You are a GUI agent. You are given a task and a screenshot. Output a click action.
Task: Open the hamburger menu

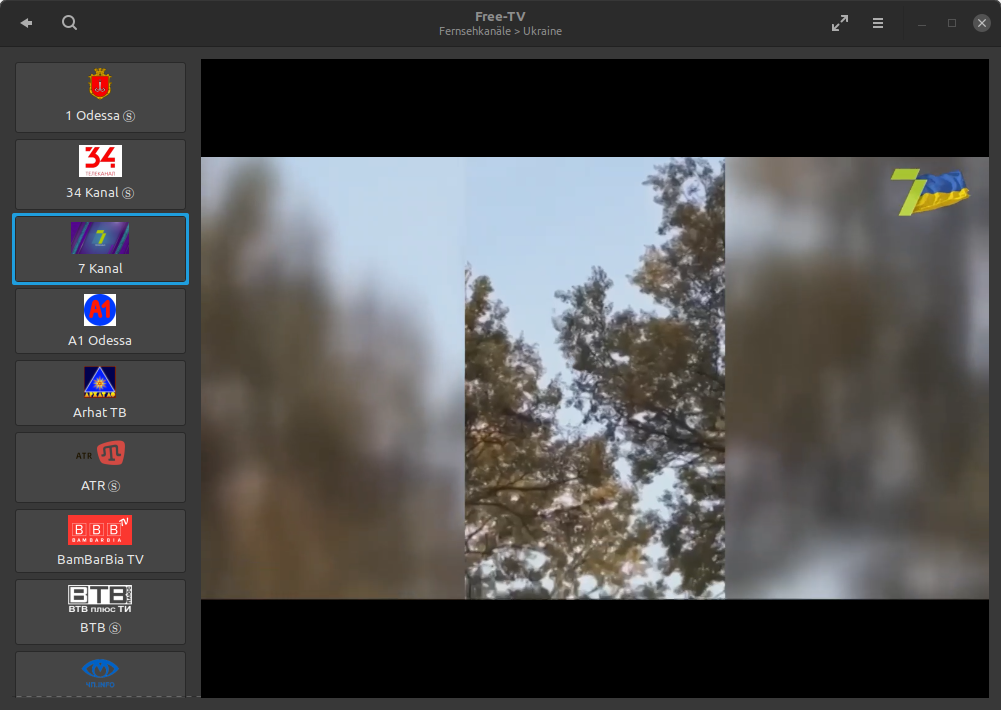tap(878, 23)
